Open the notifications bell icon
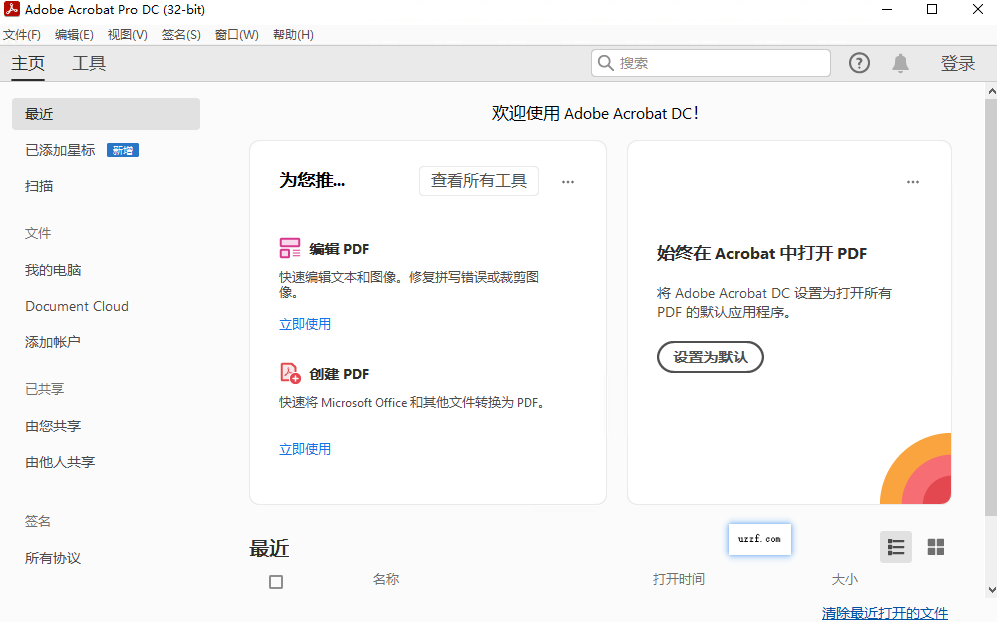The image size is (997, 622). [899, 62]
